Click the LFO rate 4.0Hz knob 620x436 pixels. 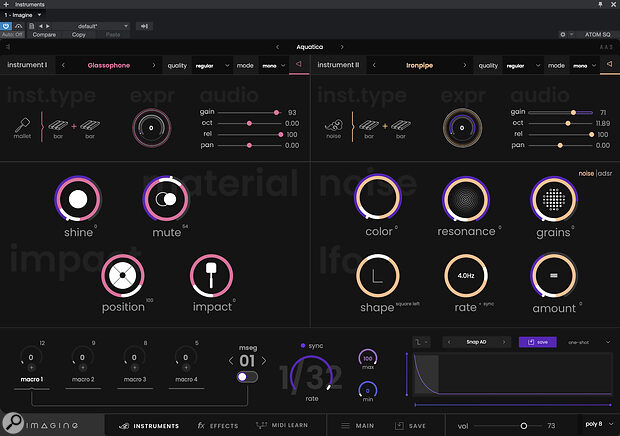pyautogui.click(x=466, y=275)
